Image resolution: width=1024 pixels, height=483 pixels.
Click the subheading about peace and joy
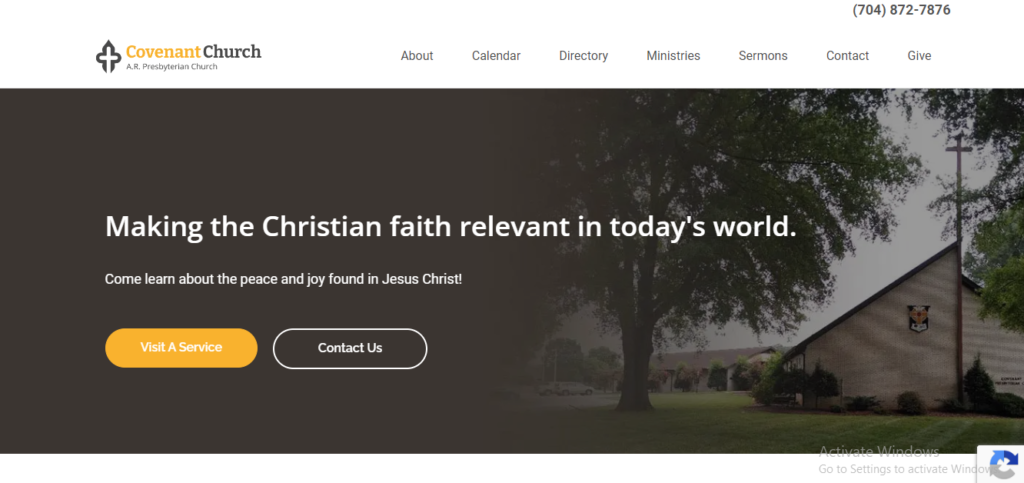tap(283, 279)
